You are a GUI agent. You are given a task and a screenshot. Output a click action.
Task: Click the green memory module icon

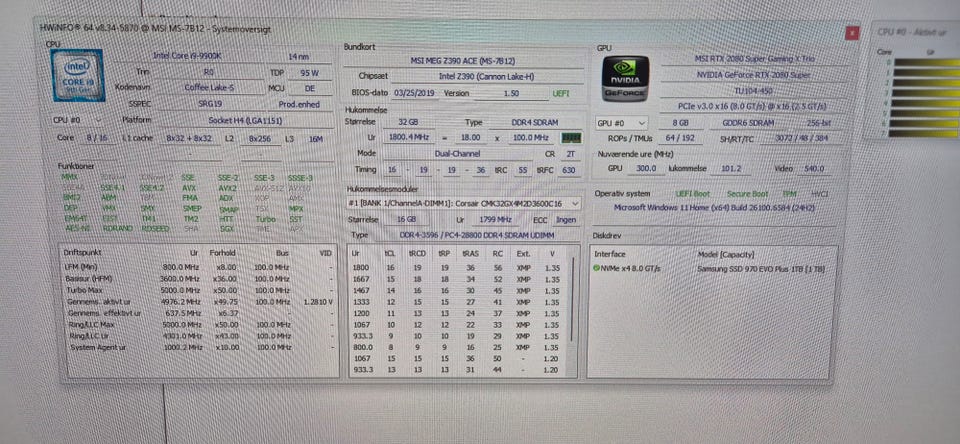[x=571, y=138]
